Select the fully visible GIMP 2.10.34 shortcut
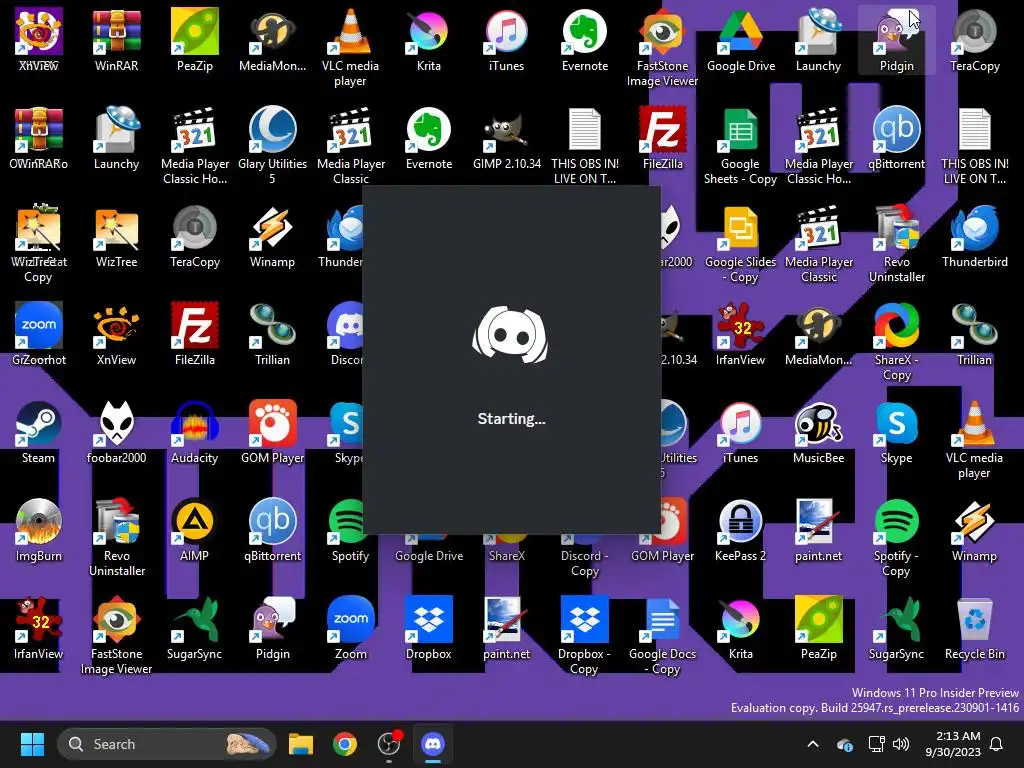Viewport: 1024px width, 768px height. 507,138
